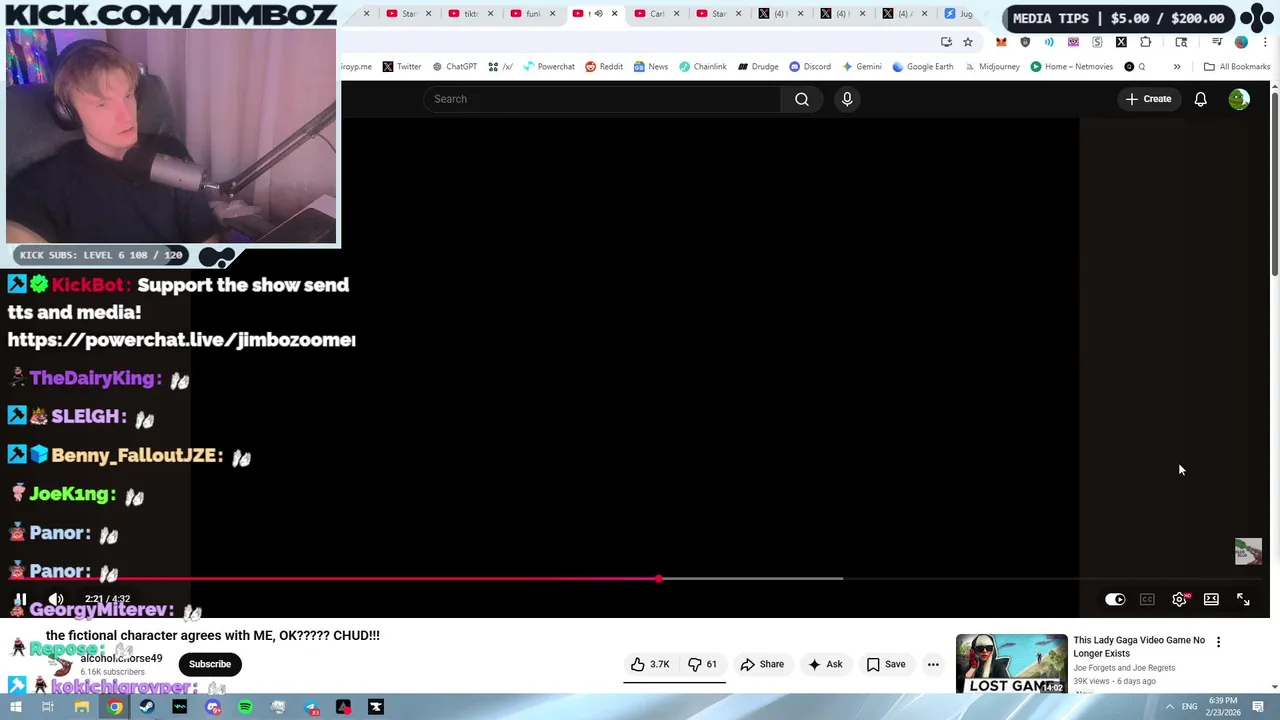Open Joe Forgets and Joe Regrets channel
Image resolution: width=1280 pixels, height=720 pixels.
coord(1124,668)
